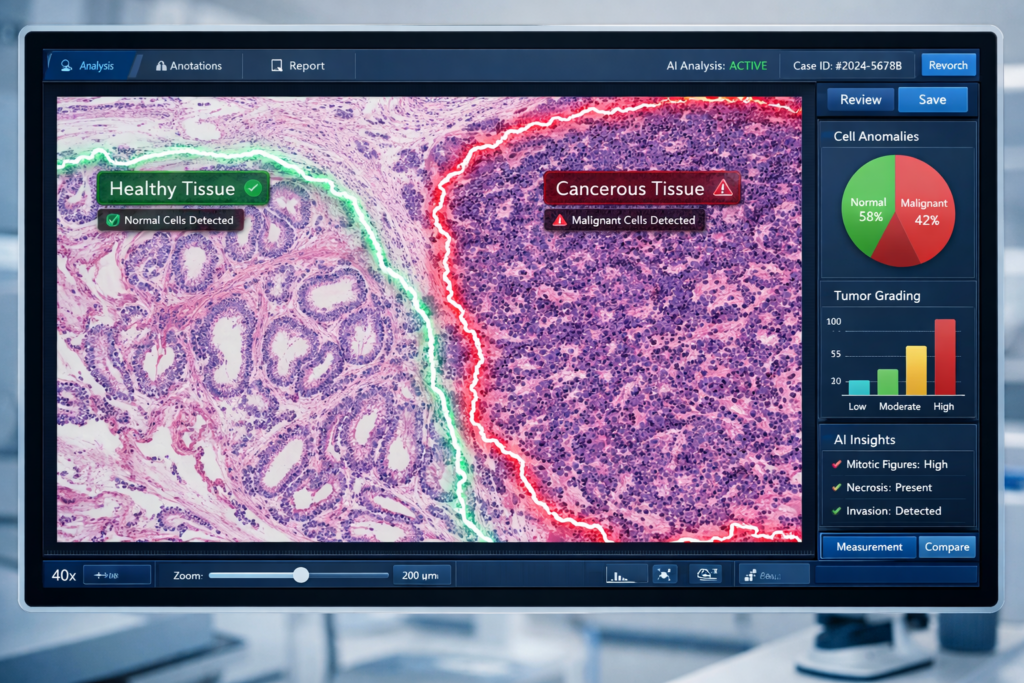
Task: Click the focus target icon in bottom toolbar
Action: coord(665,575)
